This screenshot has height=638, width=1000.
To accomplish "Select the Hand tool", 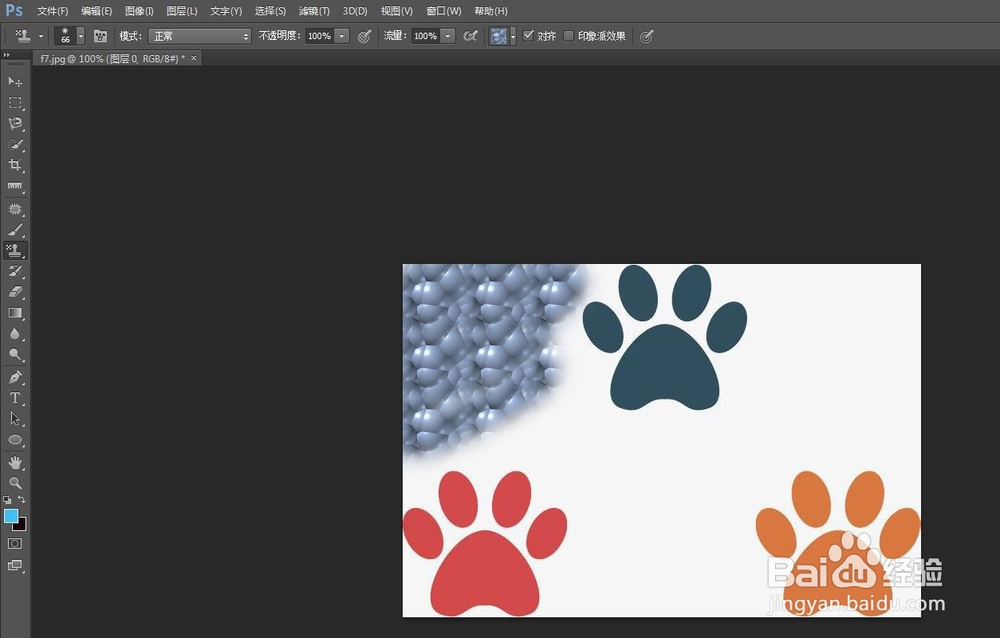I will 15,463.
